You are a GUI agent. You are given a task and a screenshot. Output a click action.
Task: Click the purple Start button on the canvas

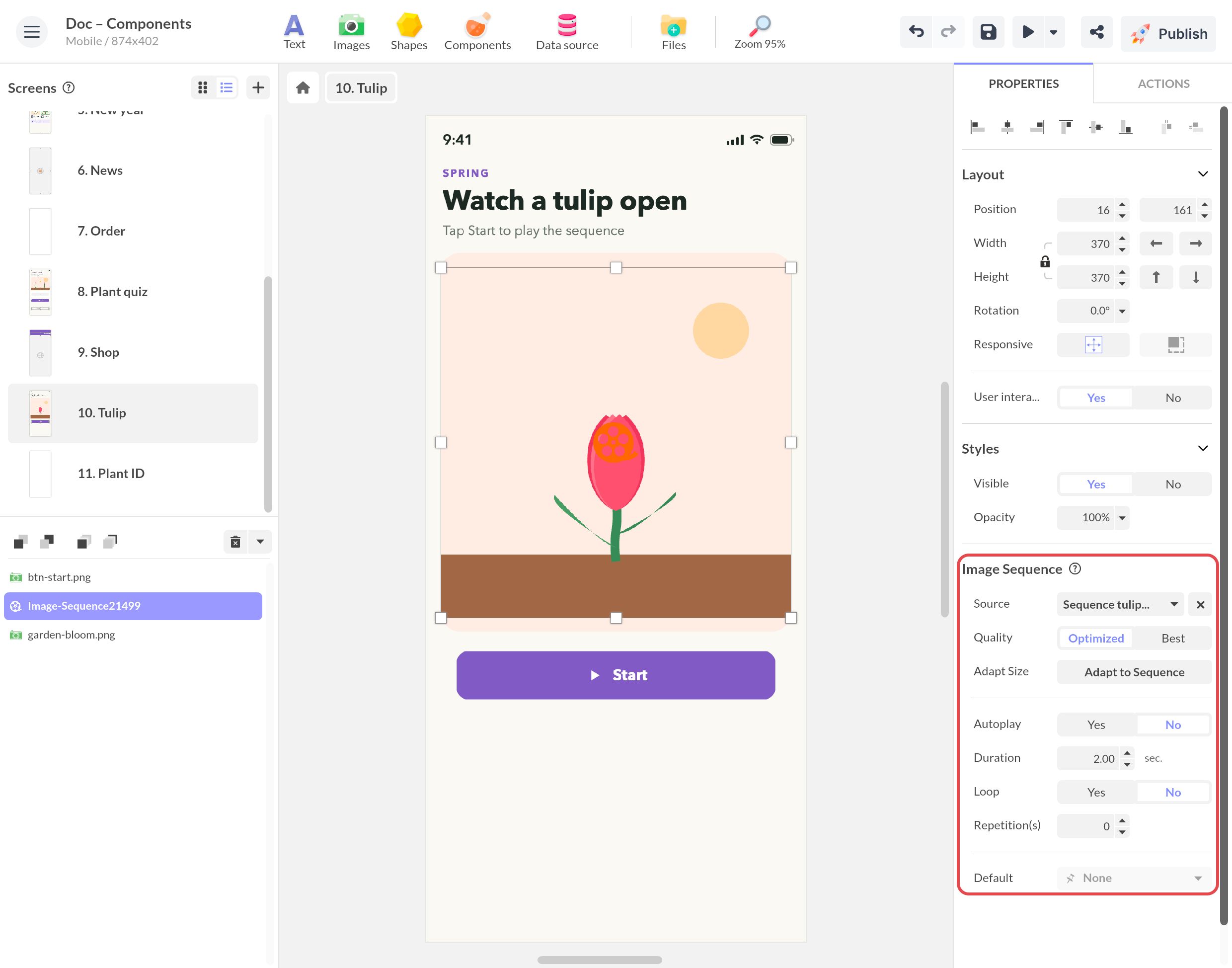(616, 675)
